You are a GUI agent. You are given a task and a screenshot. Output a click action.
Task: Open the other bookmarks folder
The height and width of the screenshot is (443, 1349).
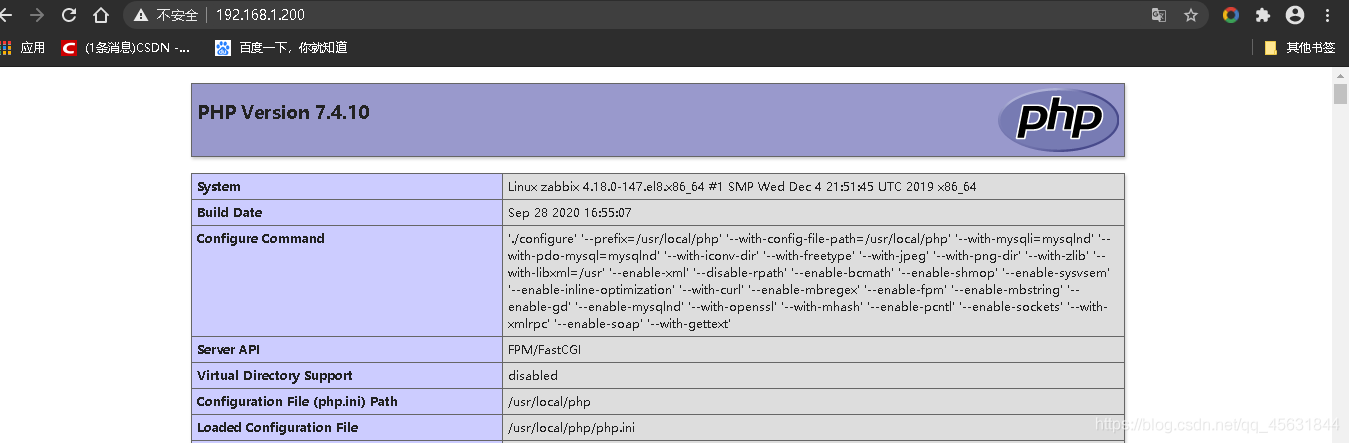[x=1300, y=47]
